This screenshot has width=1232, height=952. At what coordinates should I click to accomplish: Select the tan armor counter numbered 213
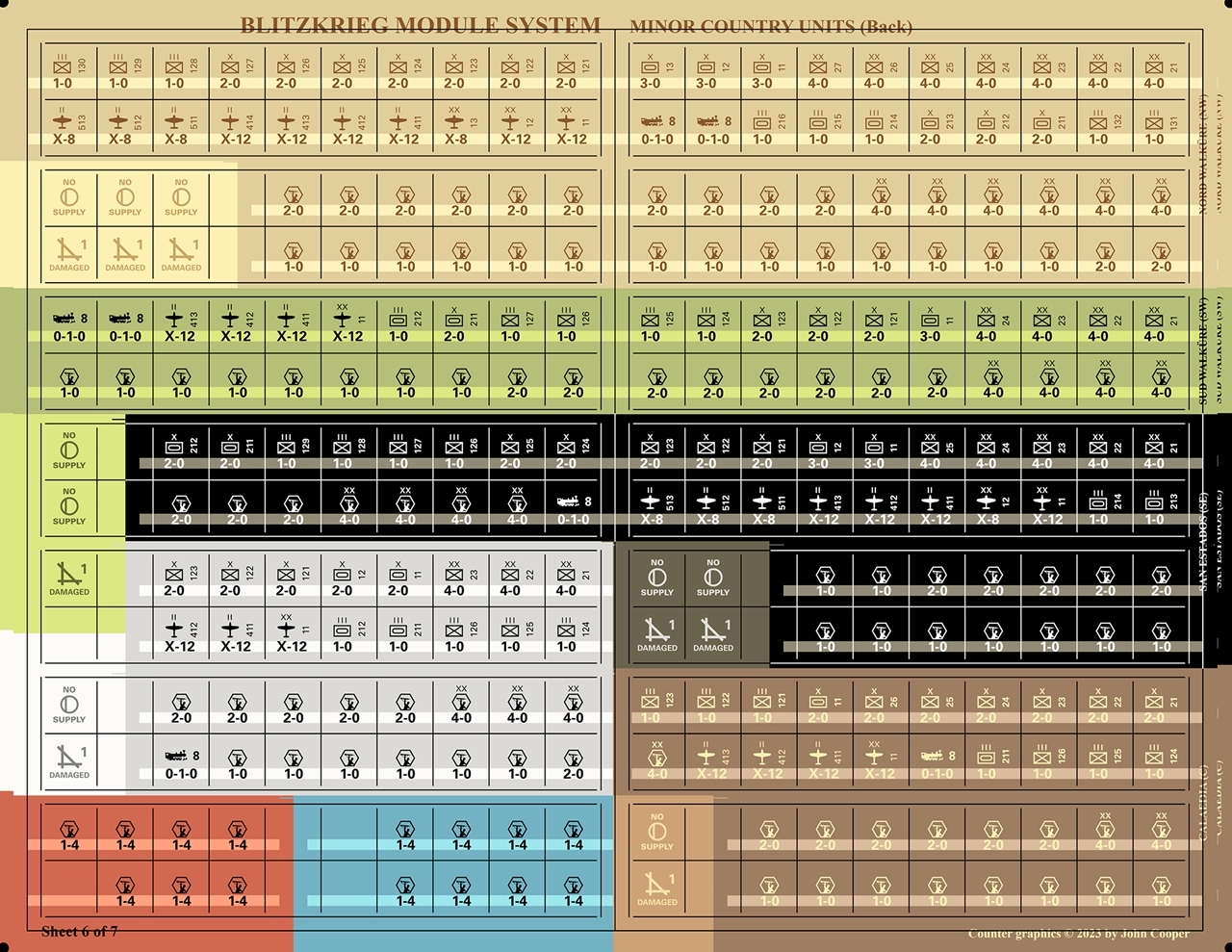coord(937,129)
